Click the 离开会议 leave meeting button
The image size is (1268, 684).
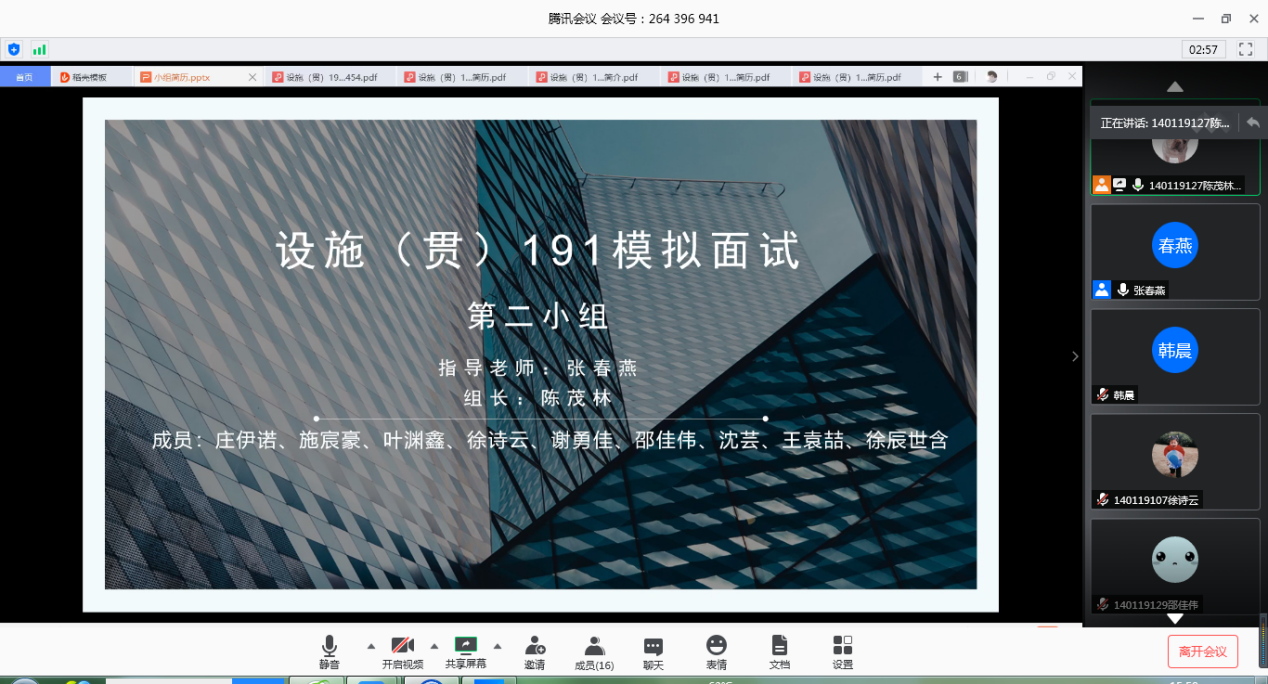[1202, 651]
